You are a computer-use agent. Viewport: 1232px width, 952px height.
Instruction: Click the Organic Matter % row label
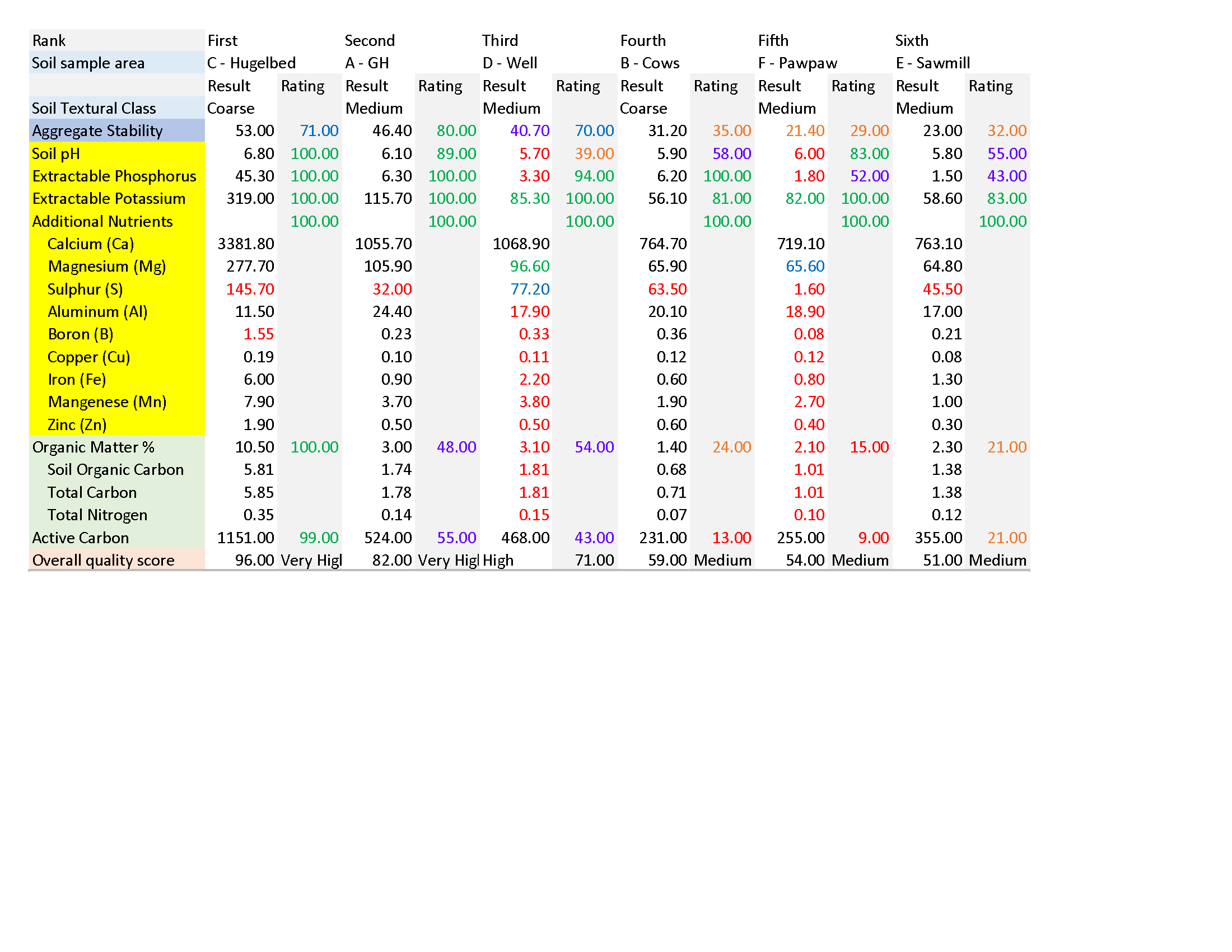coord(93,447)
